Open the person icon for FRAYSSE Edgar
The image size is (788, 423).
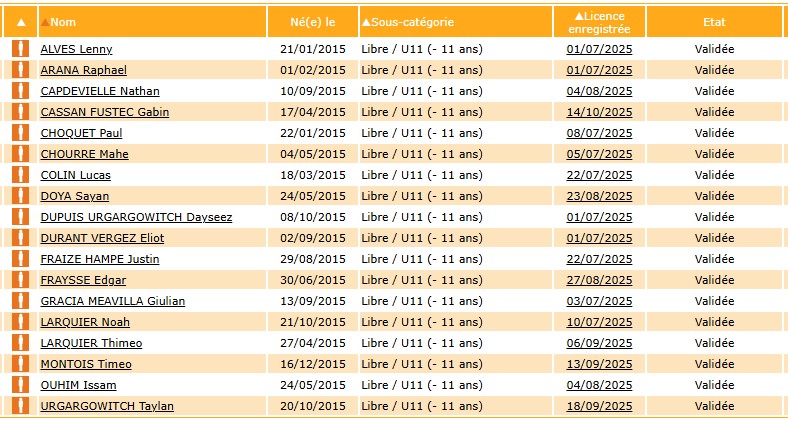coord(20,280)
